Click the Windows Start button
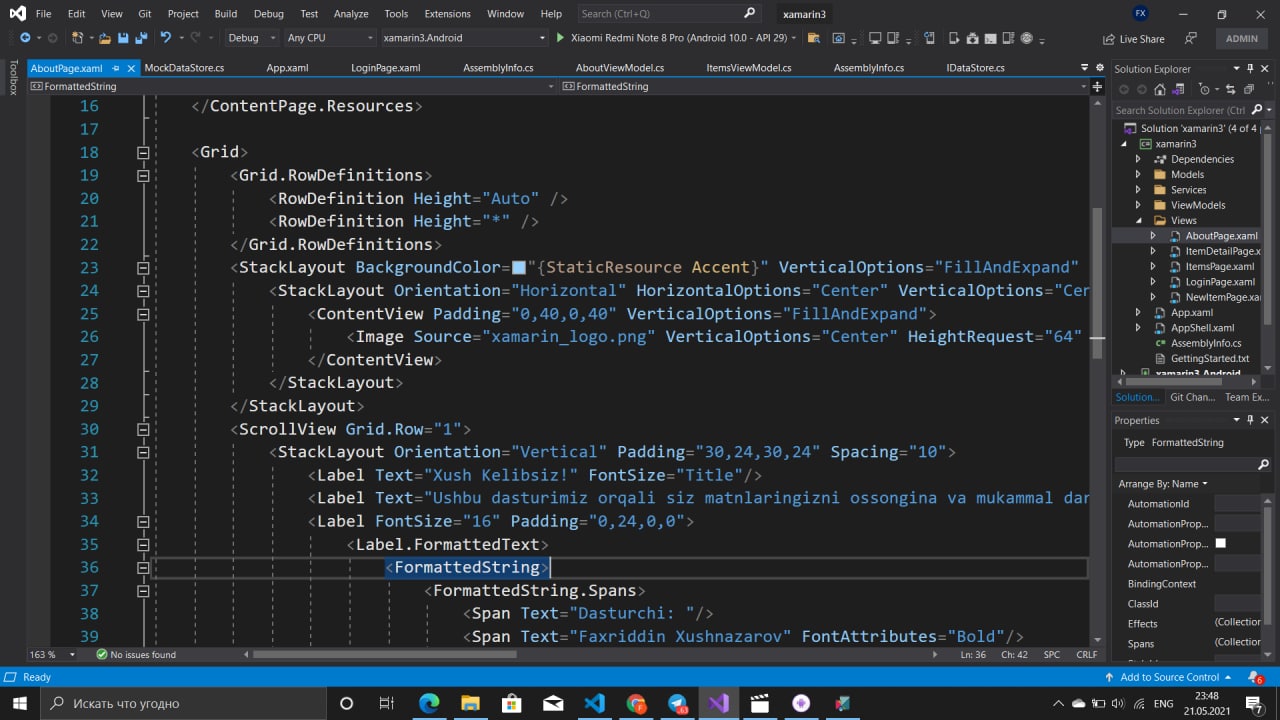Viewport: 1280px width, 720px height. [20, 703]
